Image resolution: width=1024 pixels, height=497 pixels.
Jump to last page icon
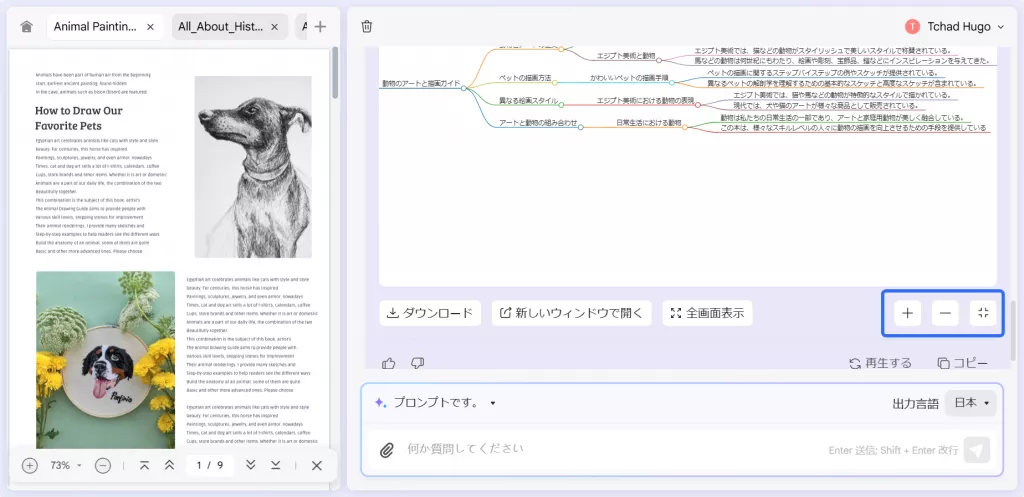(275, 466)
